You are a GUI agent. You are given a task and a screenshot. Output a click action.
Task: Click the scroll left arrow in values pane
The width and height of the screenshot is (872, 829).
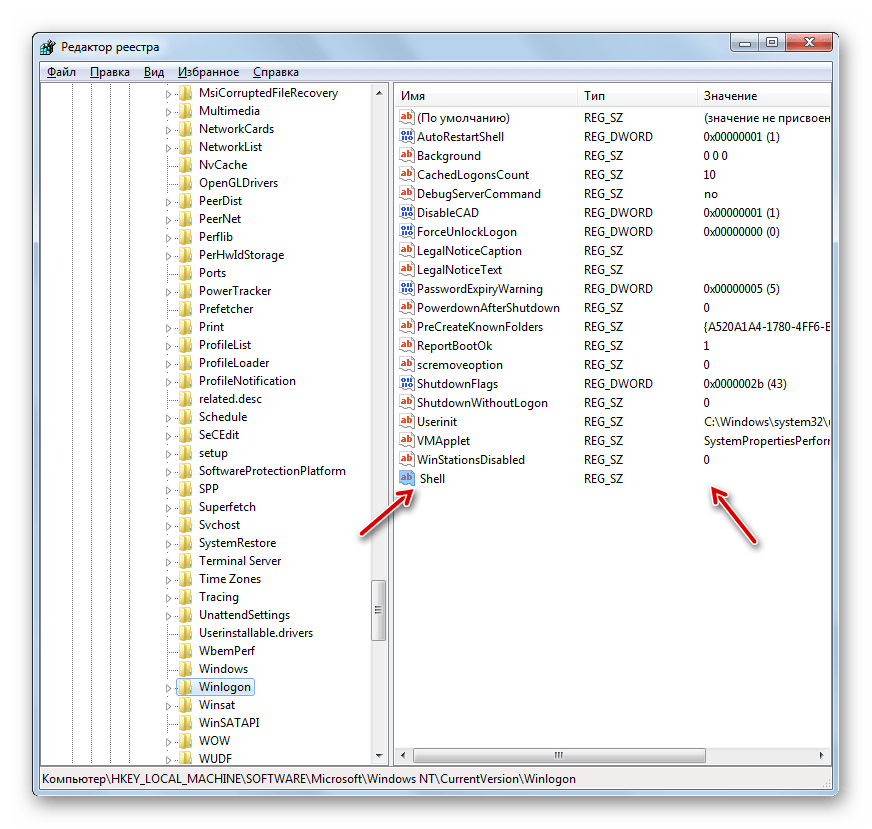pos(403,755)
